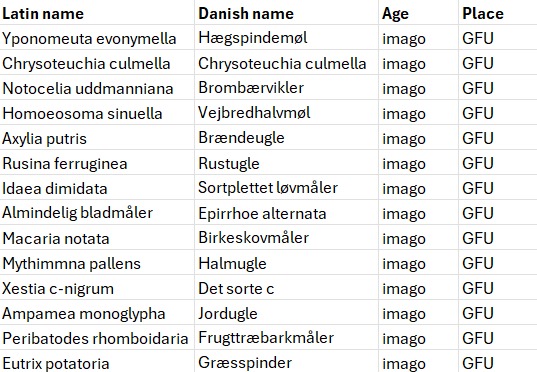This screenshot has height=372, width=537.
Task: Select the Græsspinder cell
Action: click(x=286, y=361)
